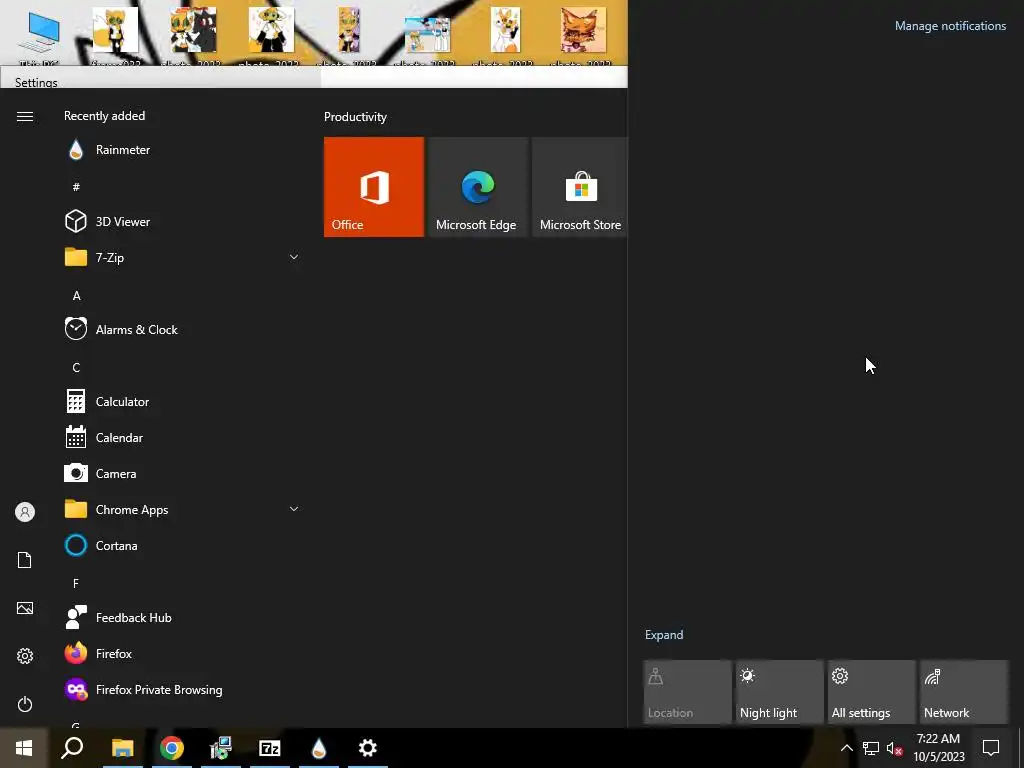Toggle Night light quick action

[779, 692]
